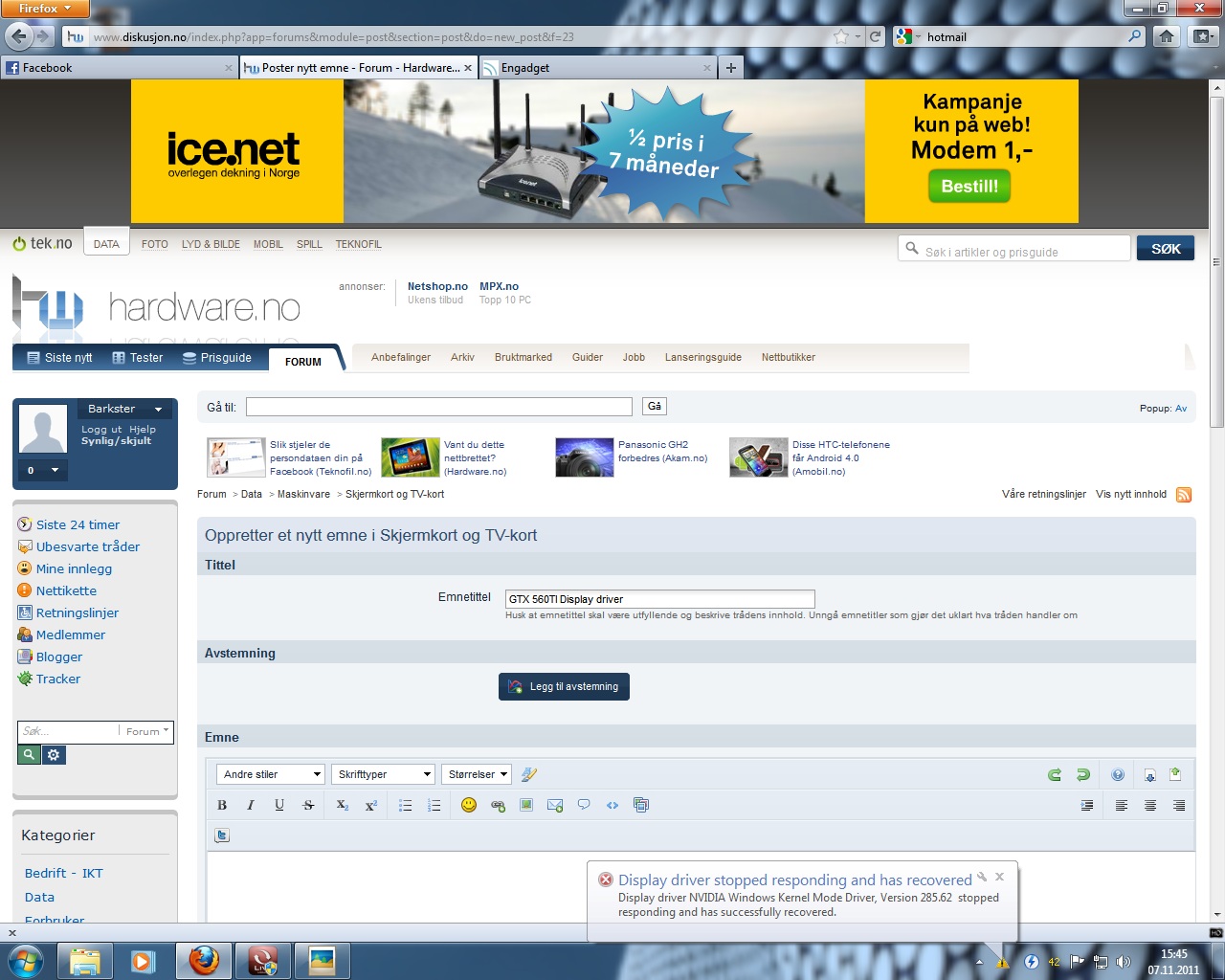Insert a bulleted list
This screenshot has height=980, width=1225.
coord(405,805)
